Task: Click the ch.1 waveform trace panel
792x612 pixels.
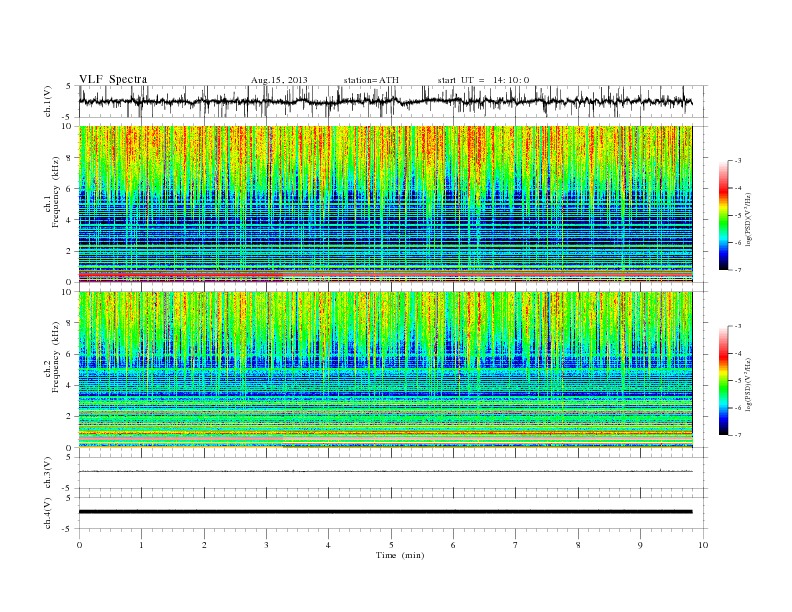Action: click(393, 101)
